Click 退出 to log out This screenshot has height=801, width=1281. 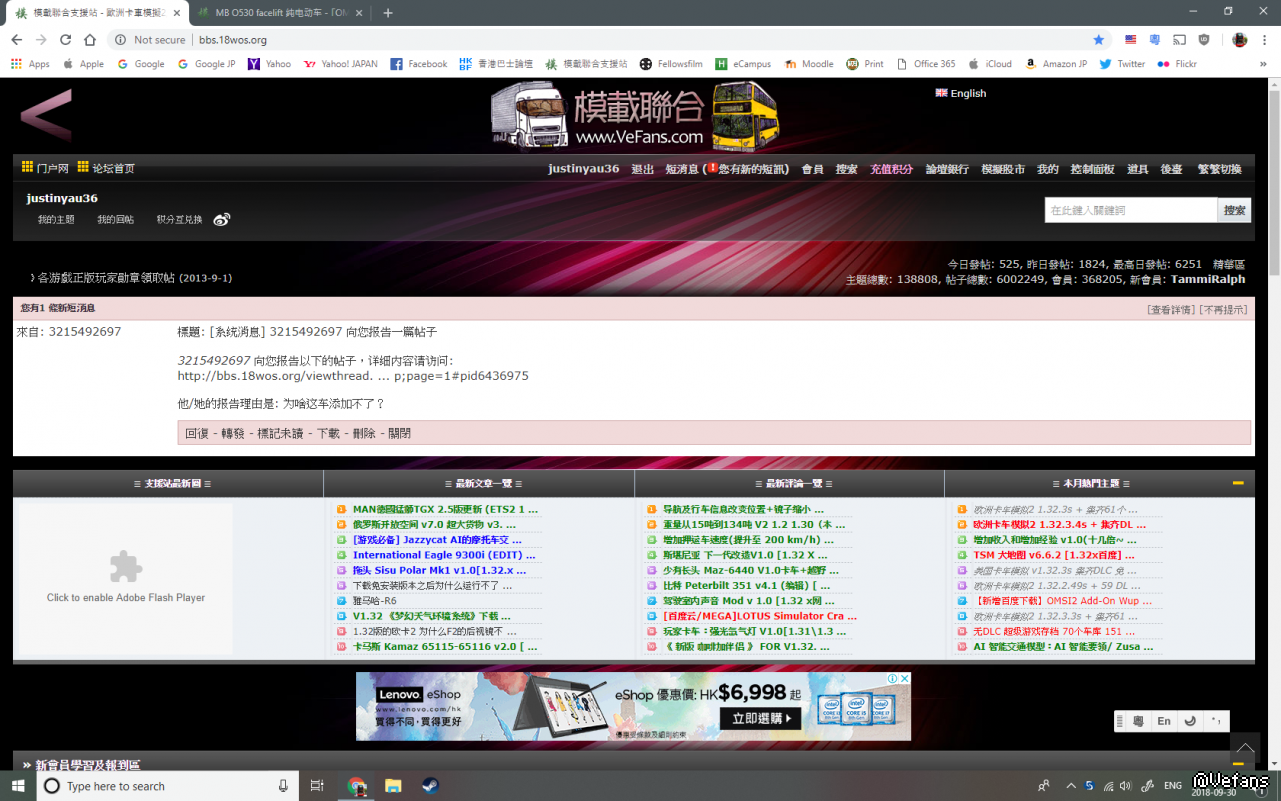[642, 169]
